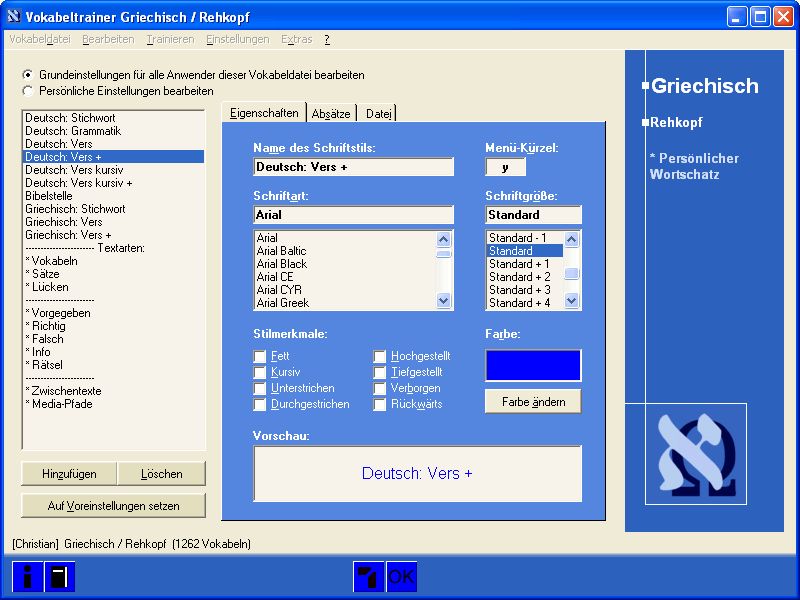Select Grundeinstellungen für alle Anwender radio
Image resolution: width=800 pixels, height=600 pixels.
point(28,75)
